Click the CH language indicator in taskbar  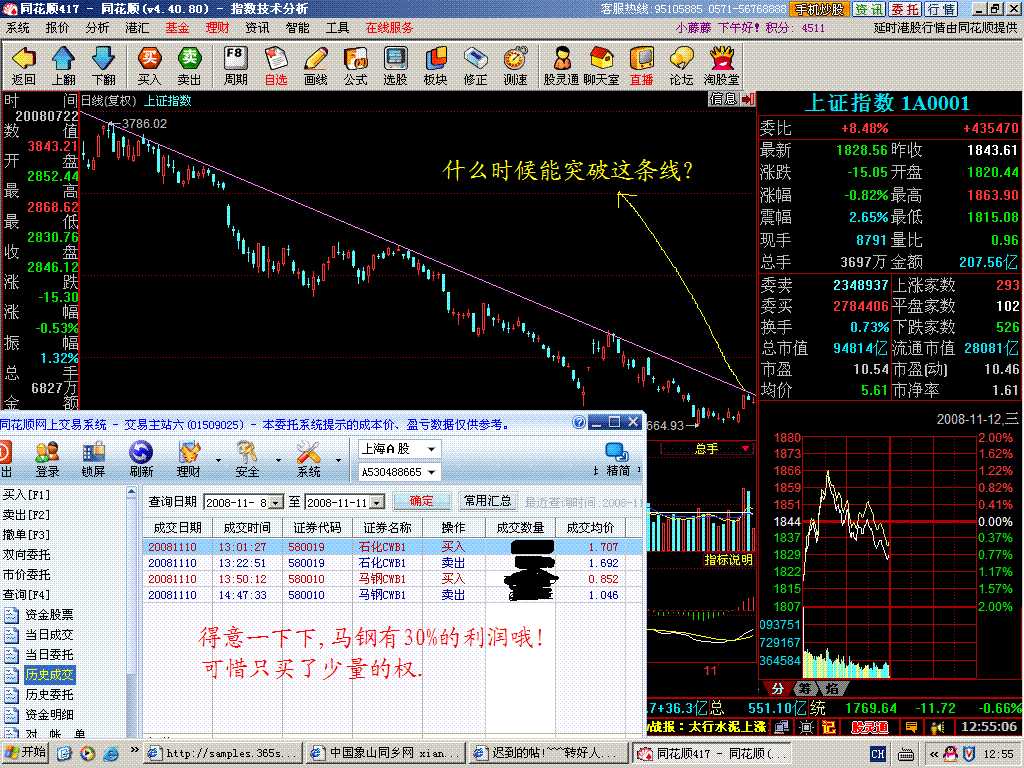(877, 754)
